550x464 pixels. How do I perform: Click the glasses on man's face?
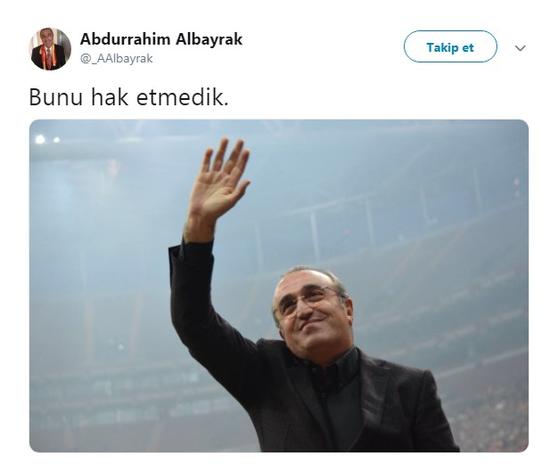pyautogui.click(x=309, y=299)
